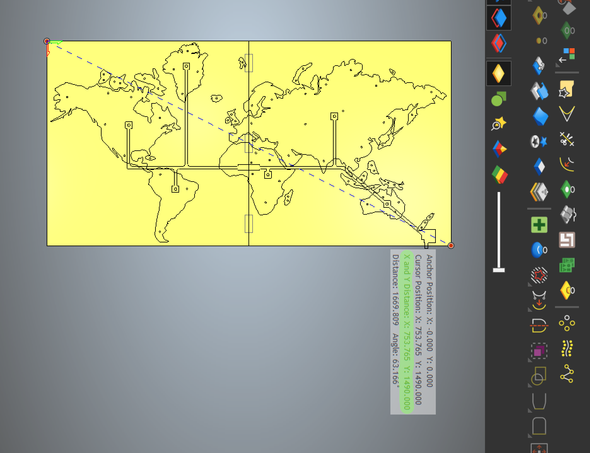Click the highlighted X and Y Distance readout
This screenshot has width=590, height=453.
click(407, 332)
